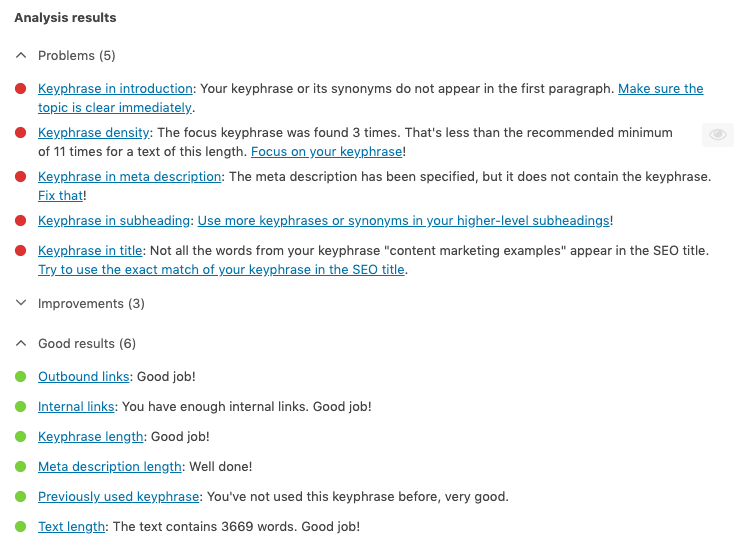Click the Meta description length link
742x552 pixels.
click(x=110, y=467)
